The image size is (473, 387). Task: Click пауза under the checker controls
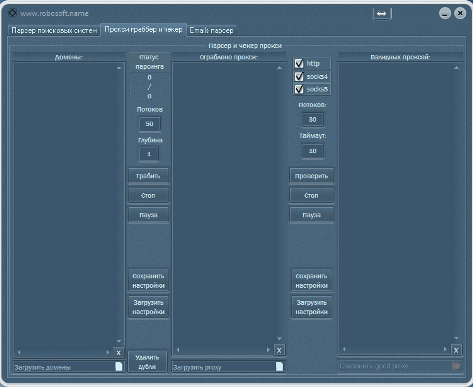[x=311, y=215]
